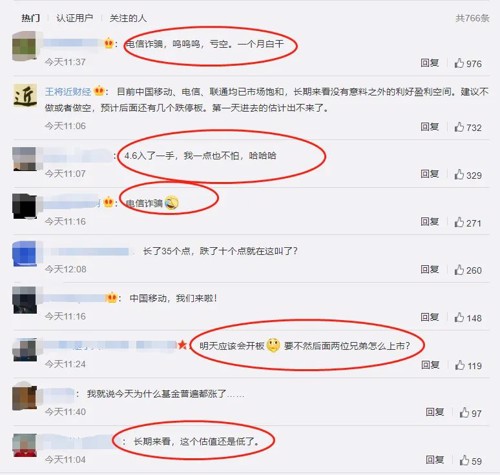Click thumbs-up on the 732-like comment

[x=459, y=127]
